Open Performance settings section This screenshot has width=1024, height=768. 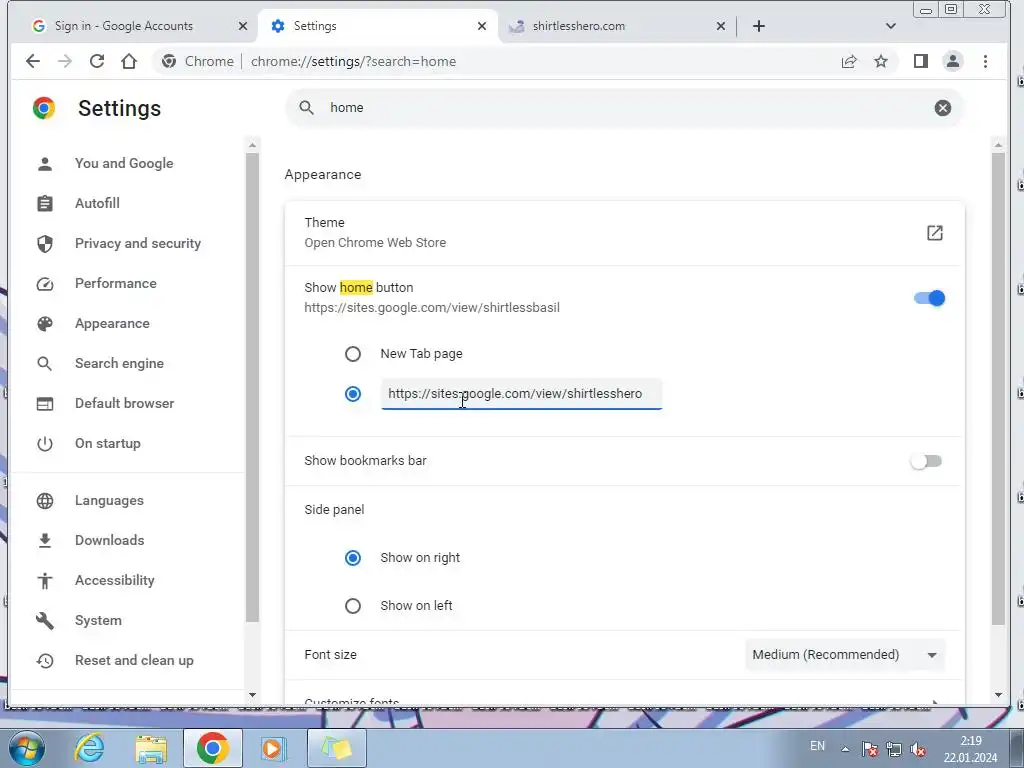(116, 283)
